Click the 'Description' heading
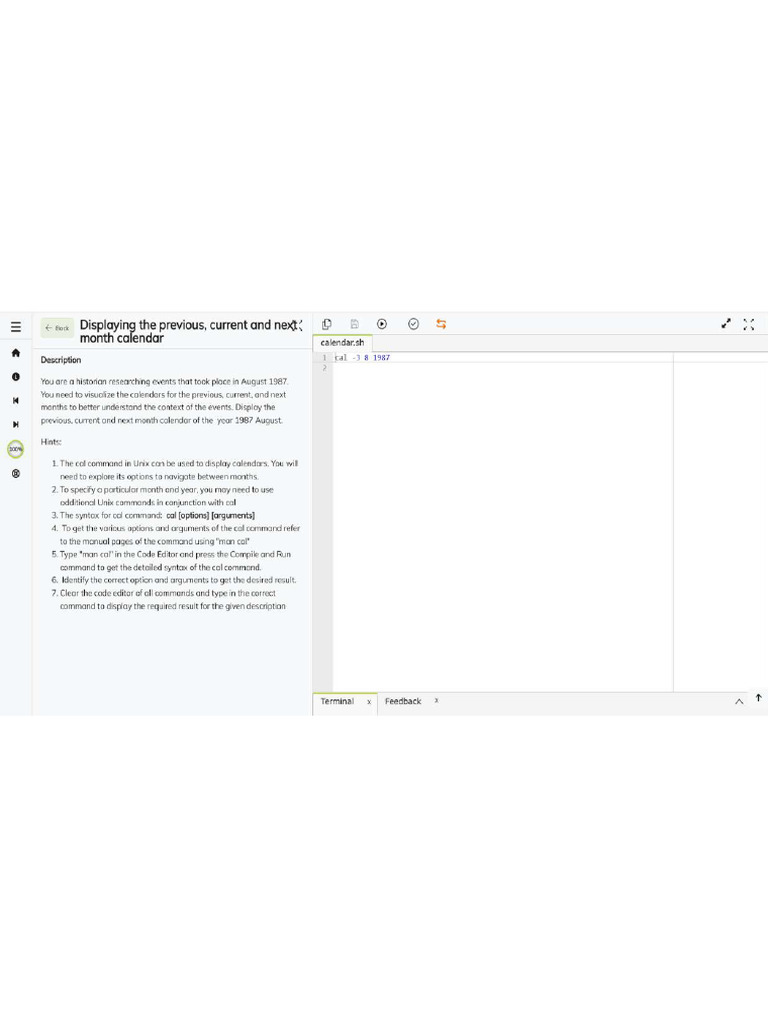 (61, 360)
